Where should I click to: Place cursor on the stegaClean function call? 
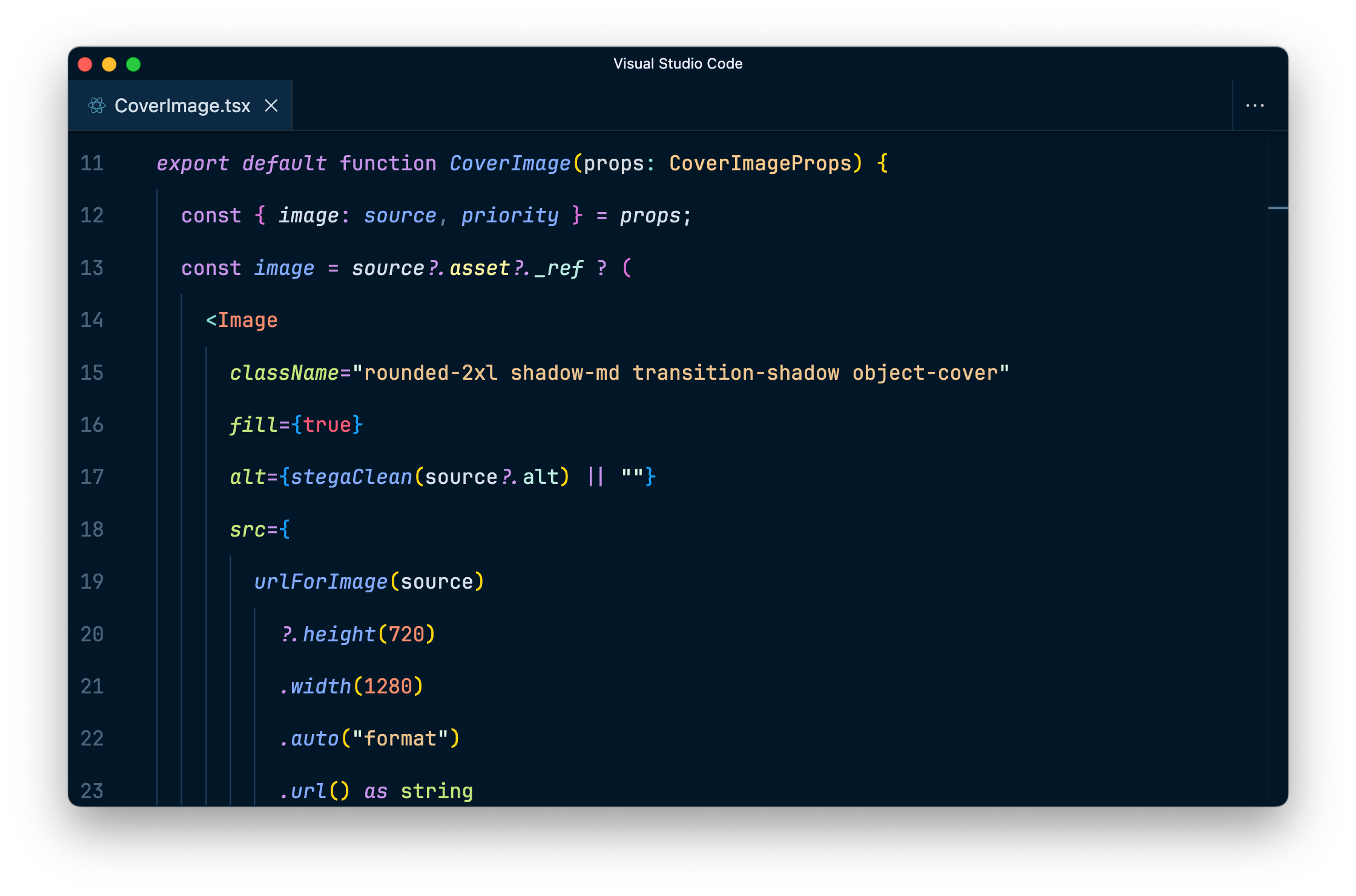(x=351, y=477)
